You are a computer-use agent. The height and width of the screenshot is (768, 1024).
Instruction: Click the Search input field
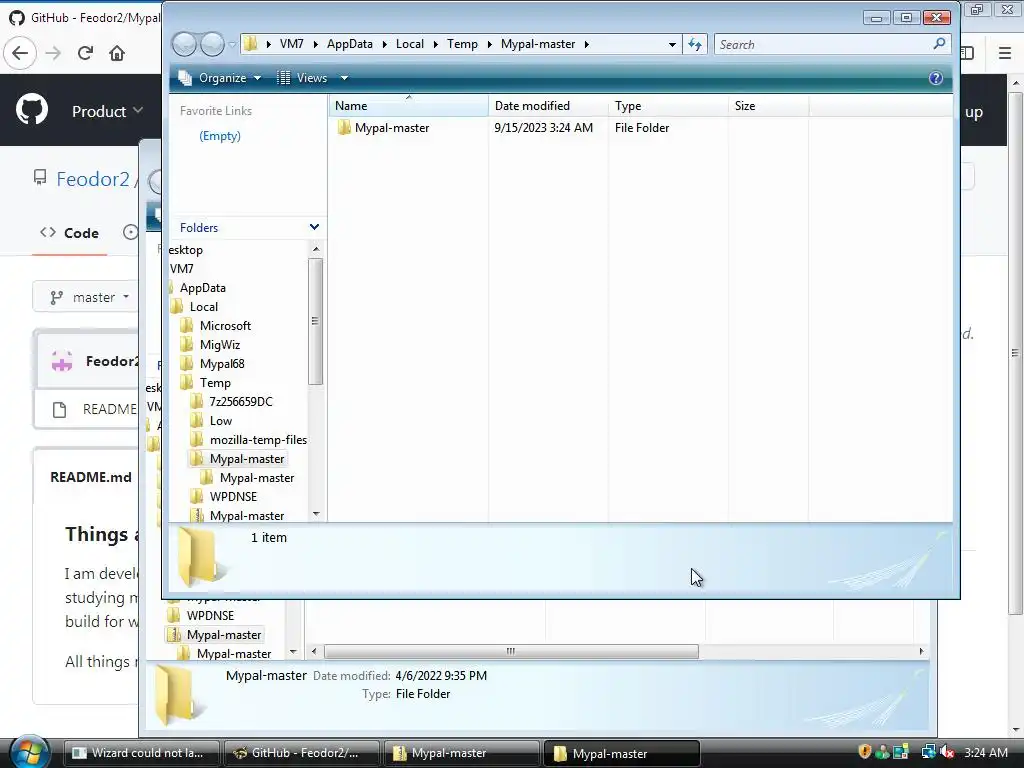click(x=822, y=44)
